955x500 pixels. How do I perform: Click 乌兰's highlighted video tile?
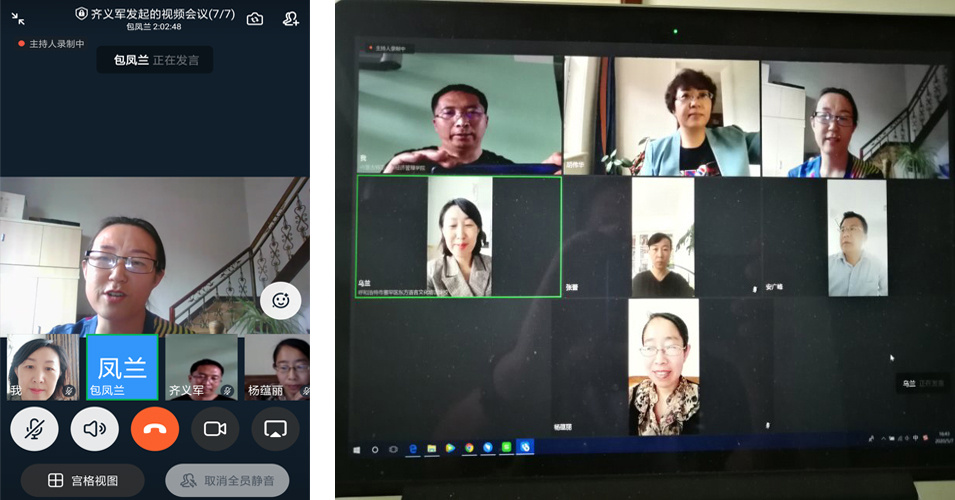(459, 237)
